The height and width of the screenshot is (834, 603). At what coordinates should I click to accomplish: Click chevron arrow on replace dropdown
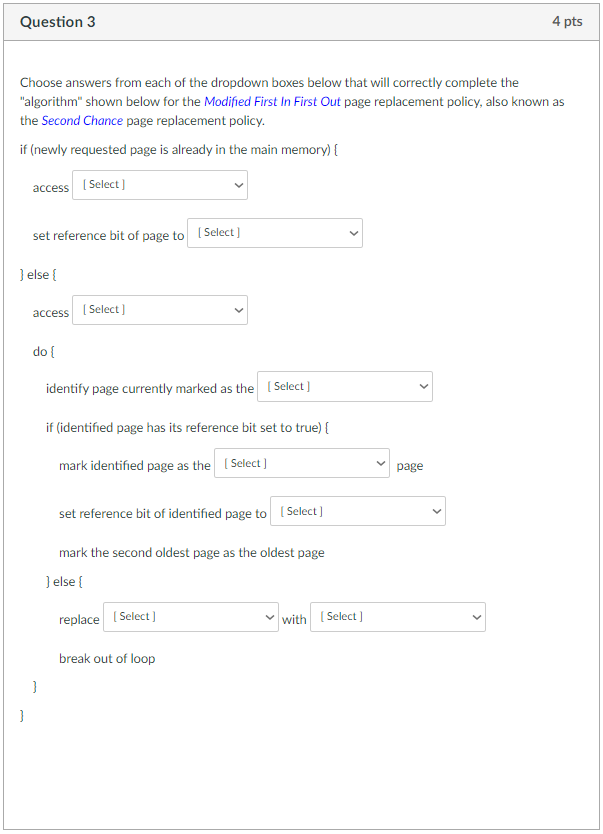pos(269,617)
